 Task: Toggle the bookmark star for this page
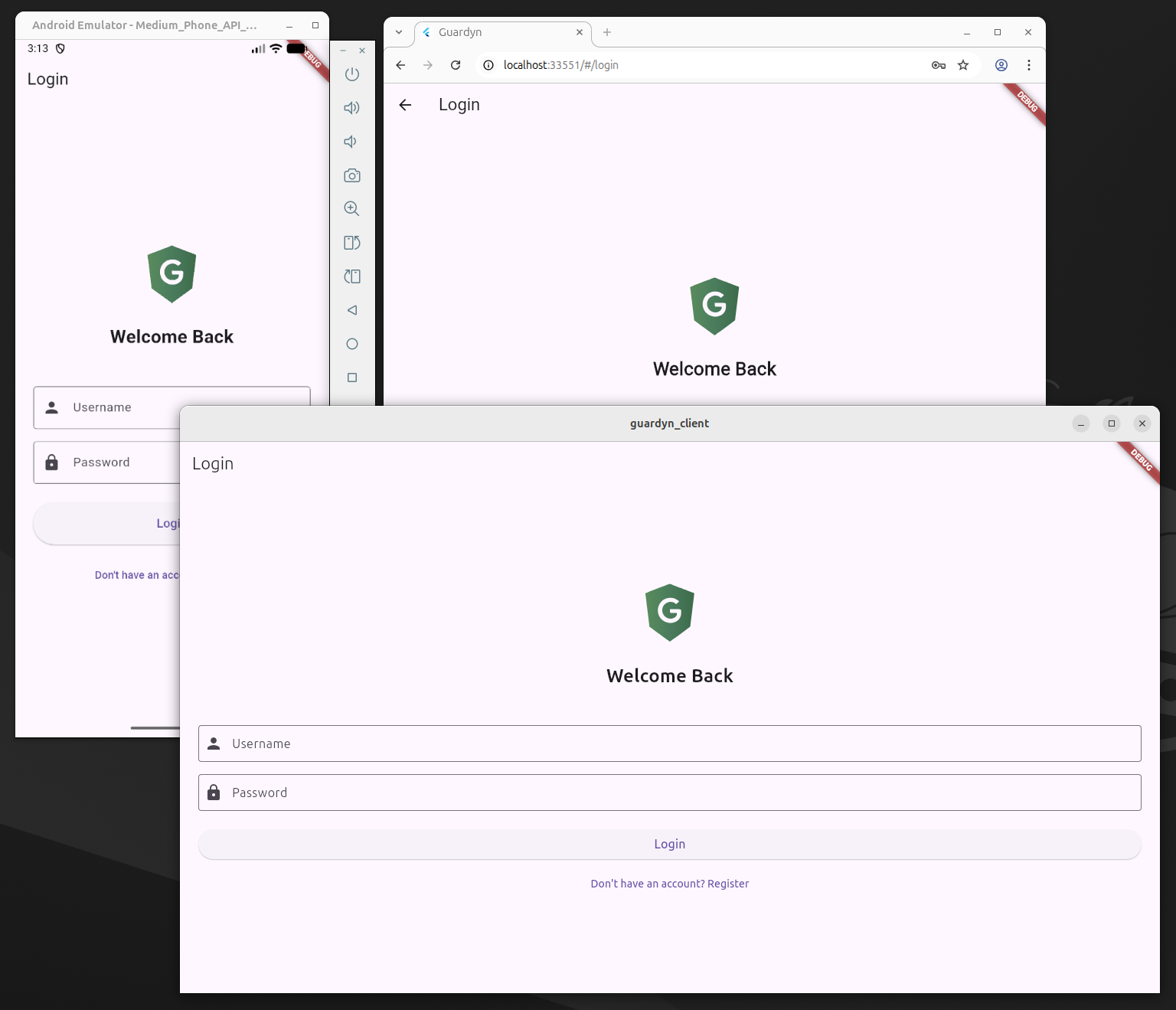click(963, 65)
